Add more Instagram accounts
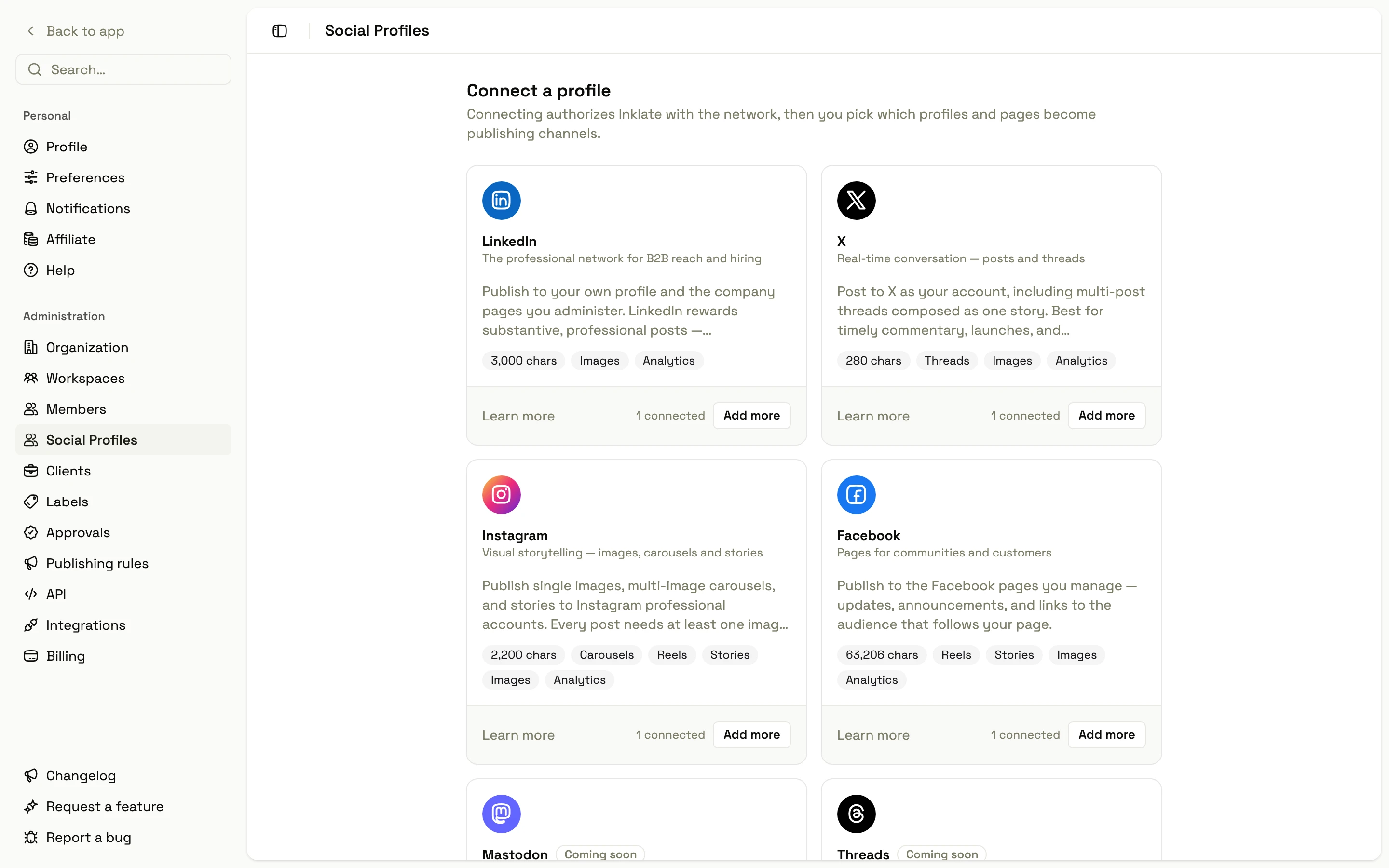1389x868 pixels. pyautogui.click(x=751, y=735)
